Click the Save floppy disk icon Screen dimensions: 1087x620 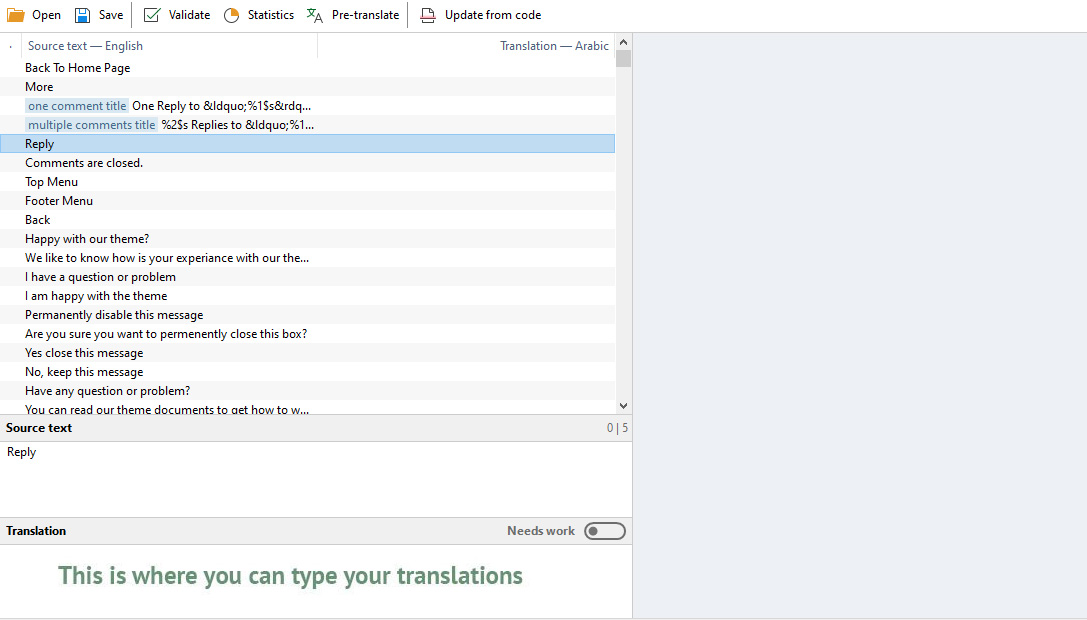pos(83,15)
